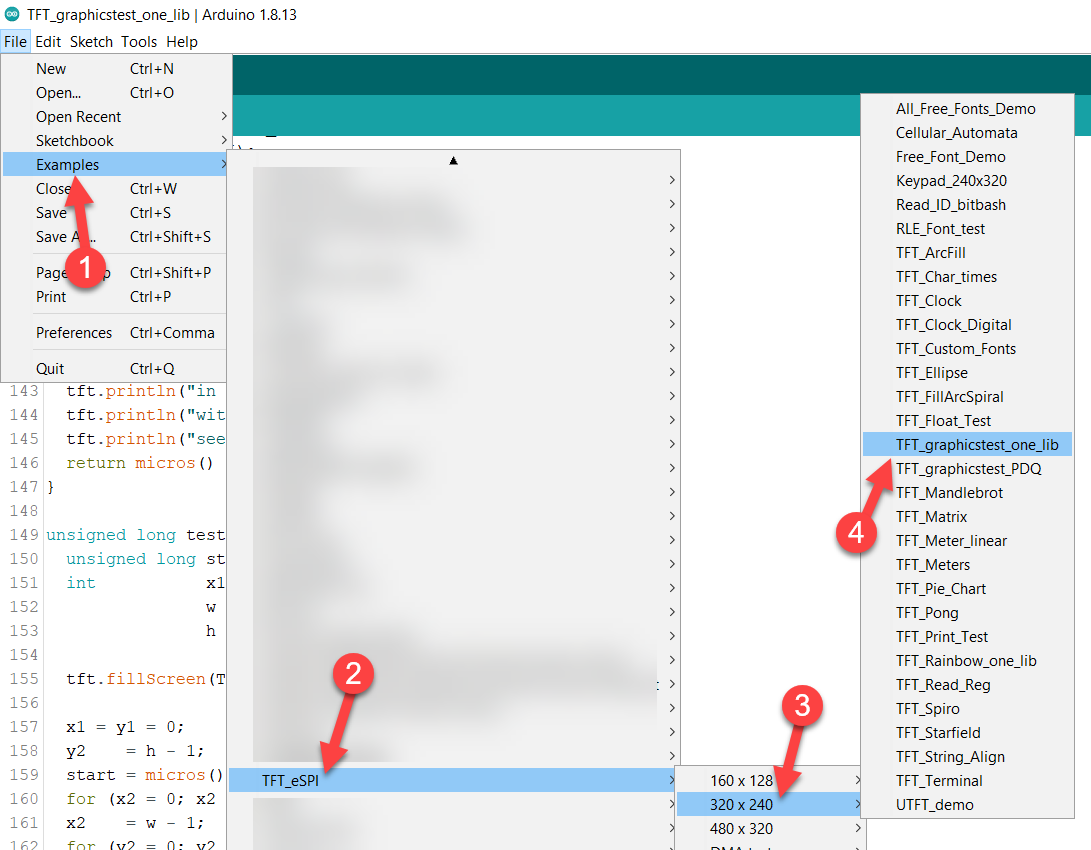Open the TFT_Clock example

pos(967,301)
